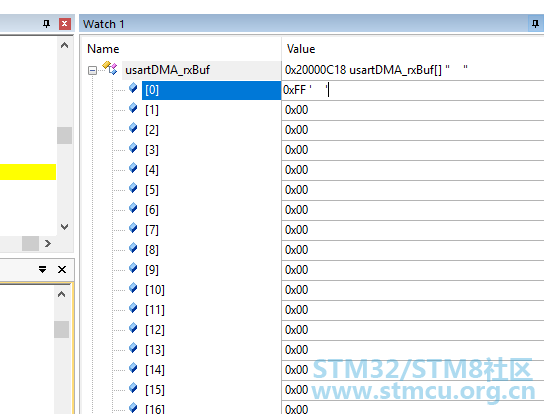Select the usartDMA_rxBuf watch name
The height and width of the screenshot is (414, 544).
[167, 70]
